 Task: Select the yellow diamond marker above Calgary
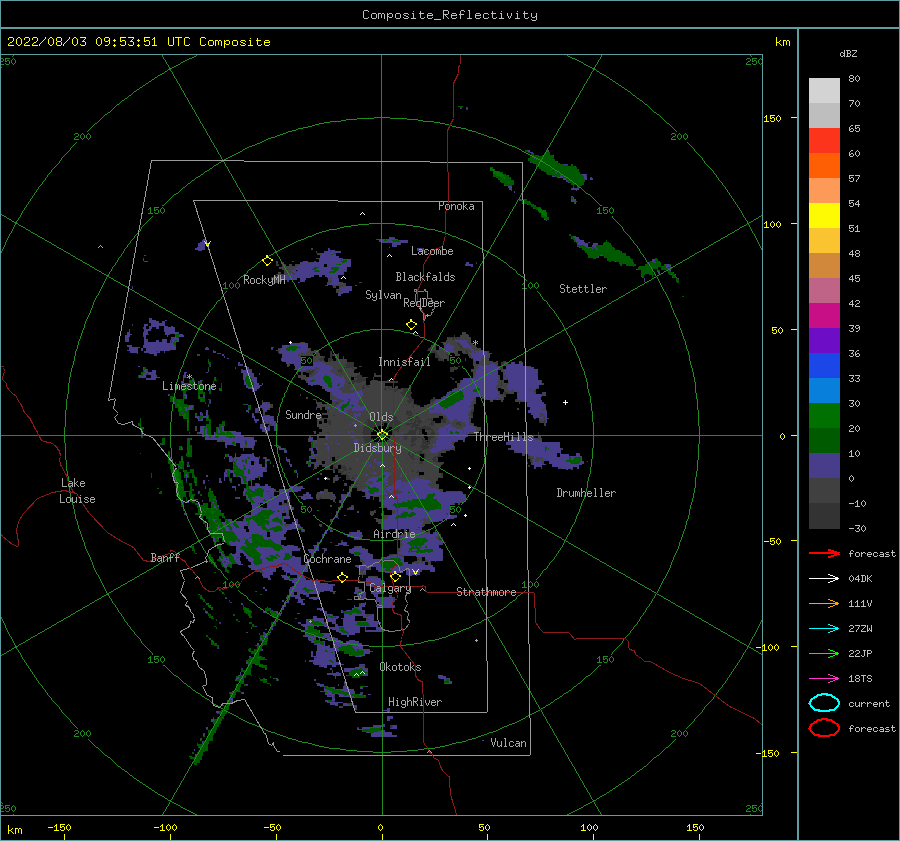pos(395,576)
